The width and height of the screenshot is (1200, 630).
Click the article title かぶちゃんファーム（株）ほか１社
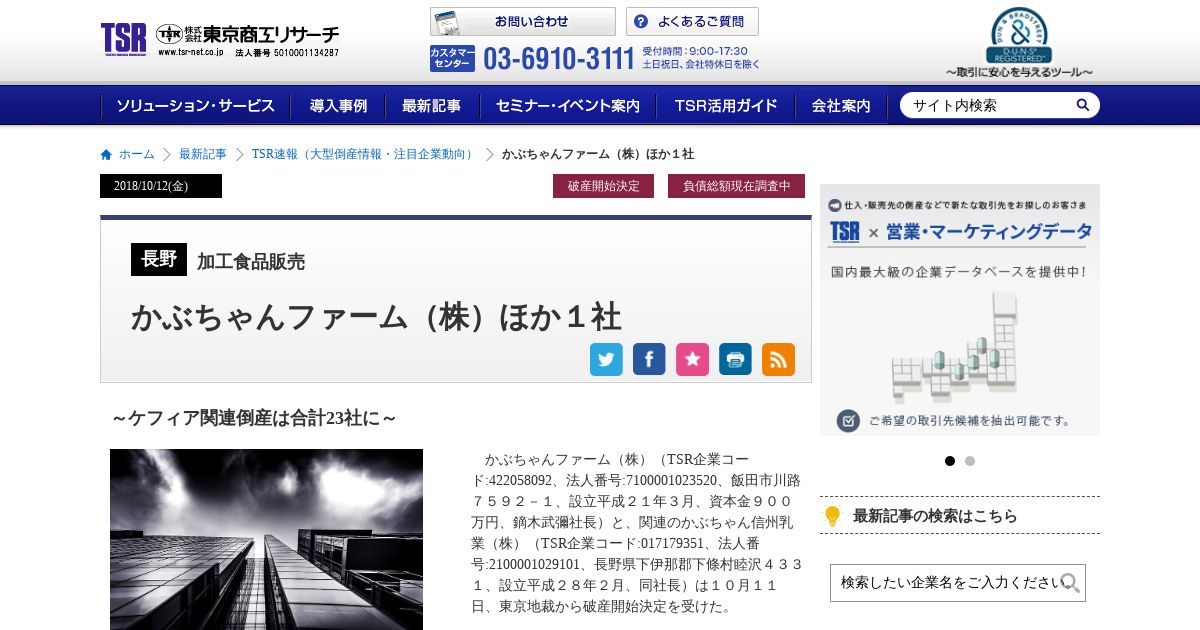point(376,317)
